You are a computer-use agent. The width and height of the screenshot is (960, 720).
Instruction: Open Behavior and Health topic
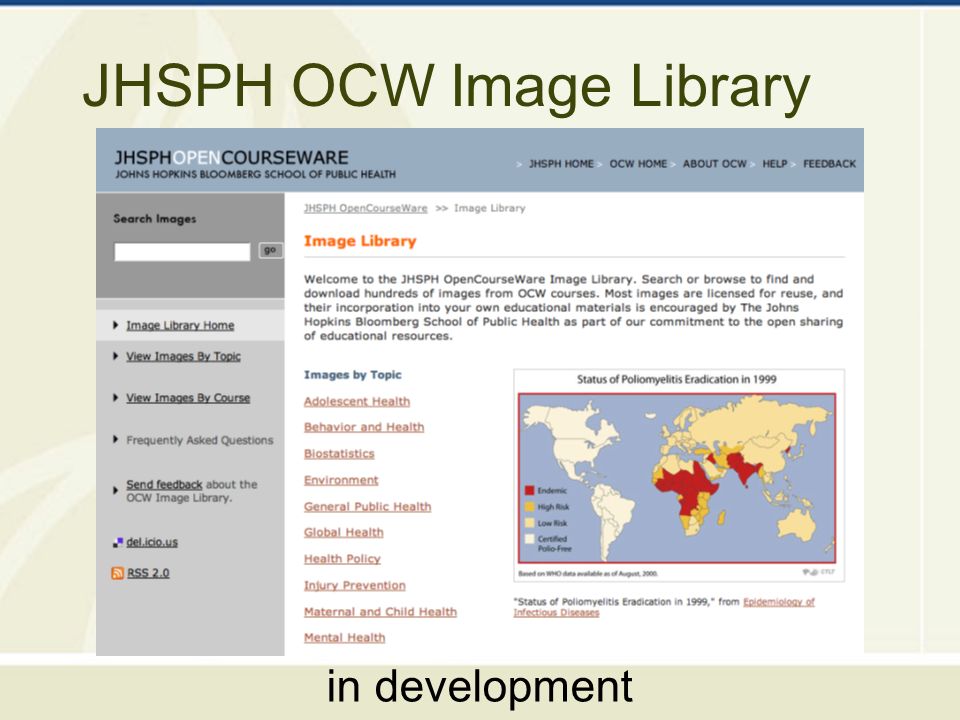pyautogui.click(x=364, y=427)
